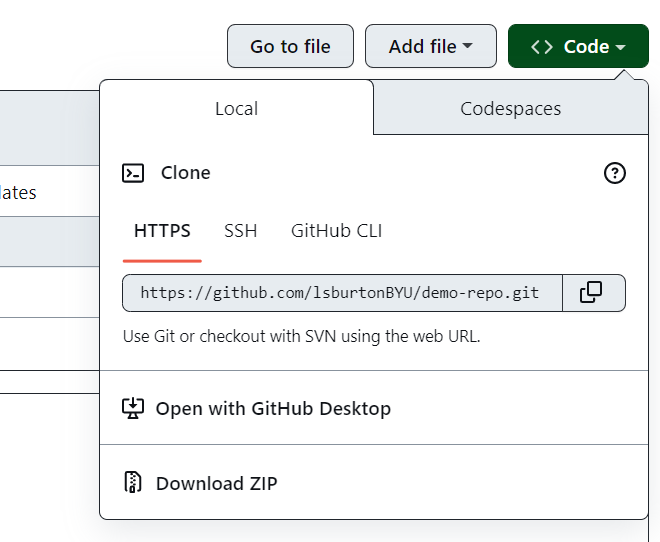Image resolution: width=660 pixels, height=542 pixels.
Task: Open the Clone help question mark icon
Action: 615,173
